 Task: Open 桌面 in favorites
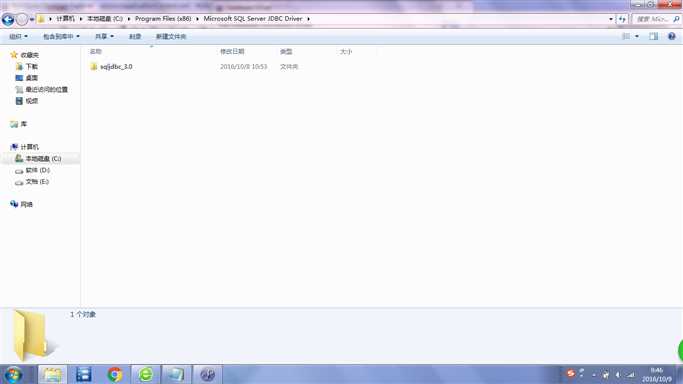31,78
